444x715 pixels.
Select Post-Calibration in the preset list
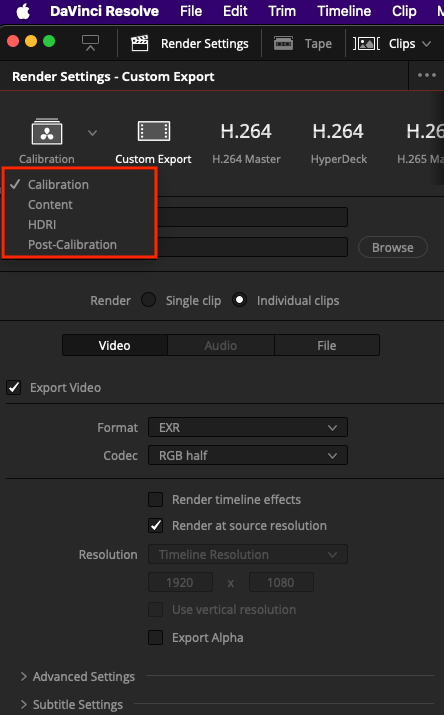(x=72, y=245)
